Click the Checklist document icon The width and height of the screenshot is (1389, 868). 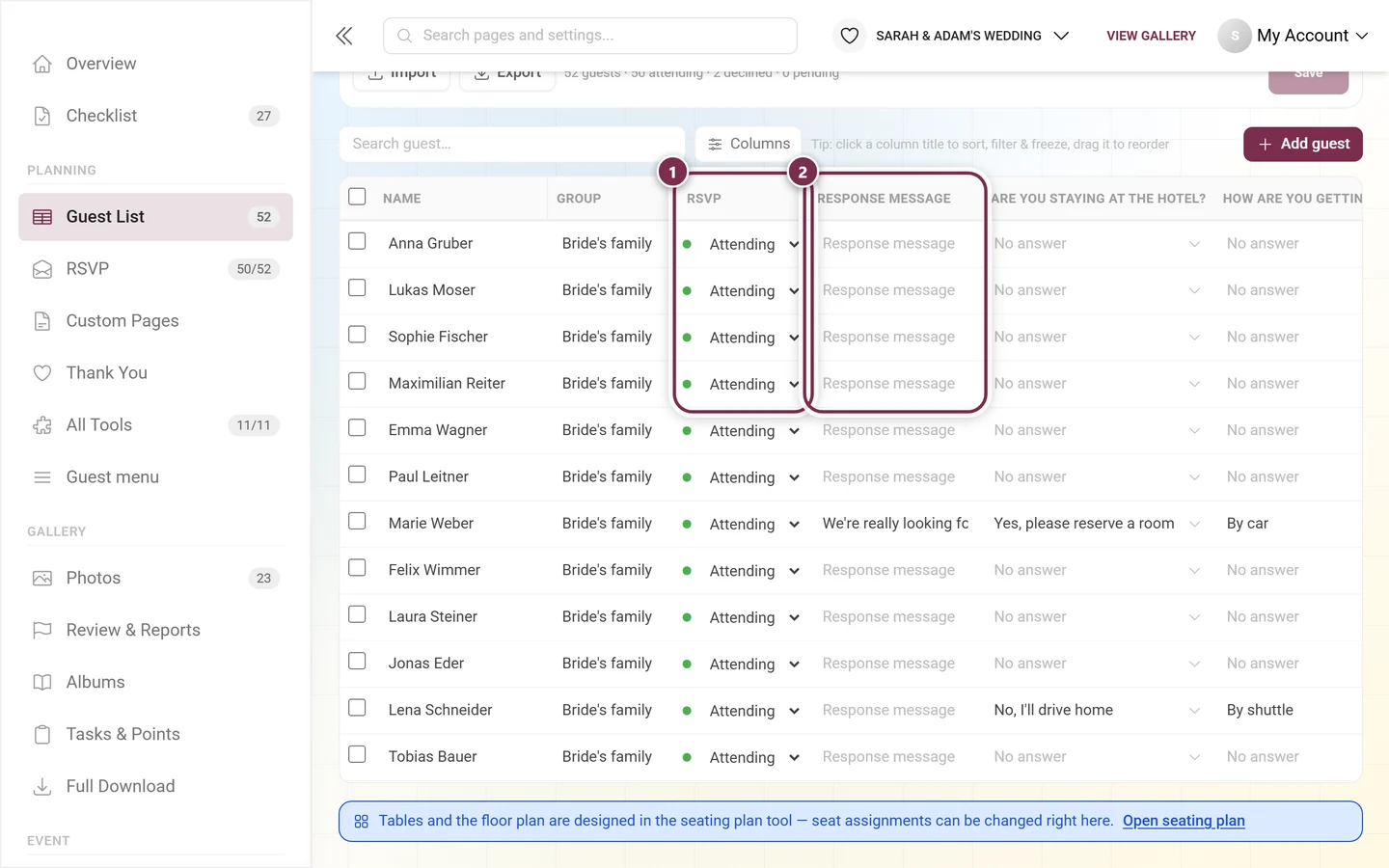tap(42, 116)
